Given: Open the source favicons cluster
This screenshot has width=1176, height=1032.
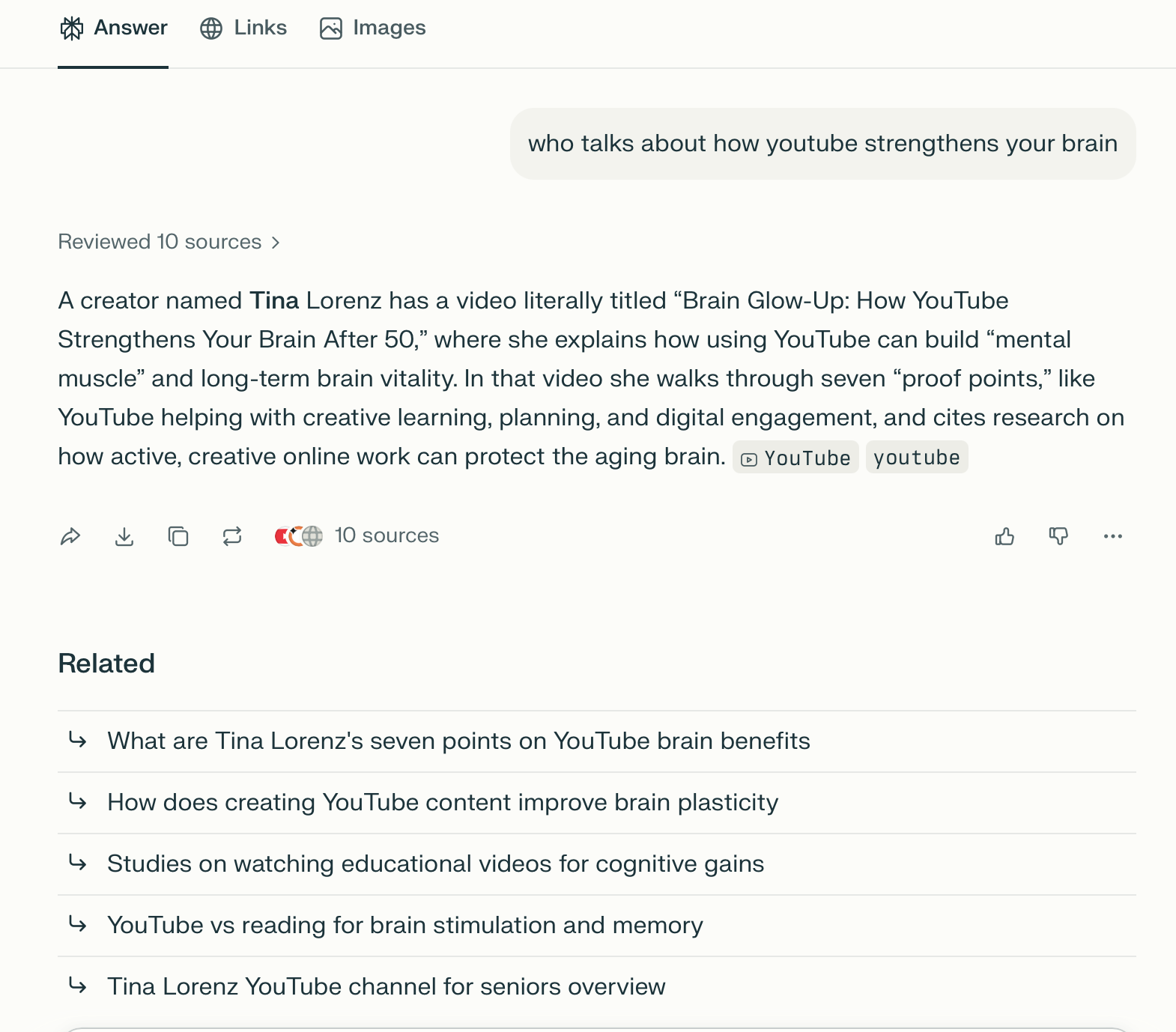Looking at the screenshot, I should 299,536.
